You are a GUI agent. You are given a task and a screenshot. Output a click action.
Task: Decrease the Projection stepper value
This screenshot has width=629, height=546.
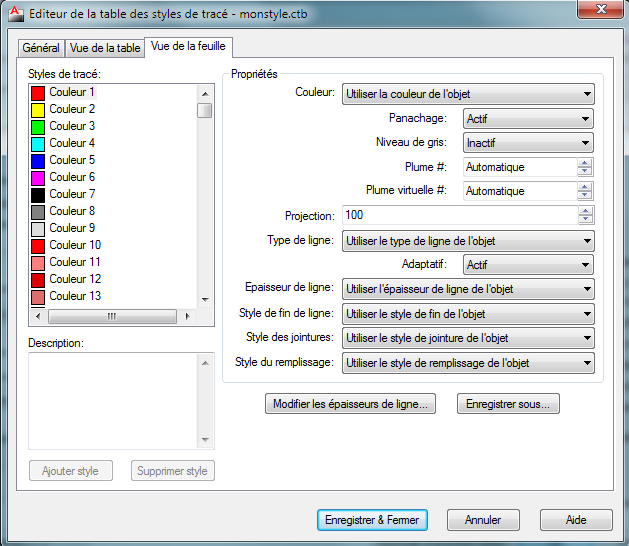[x=585, y=220]
